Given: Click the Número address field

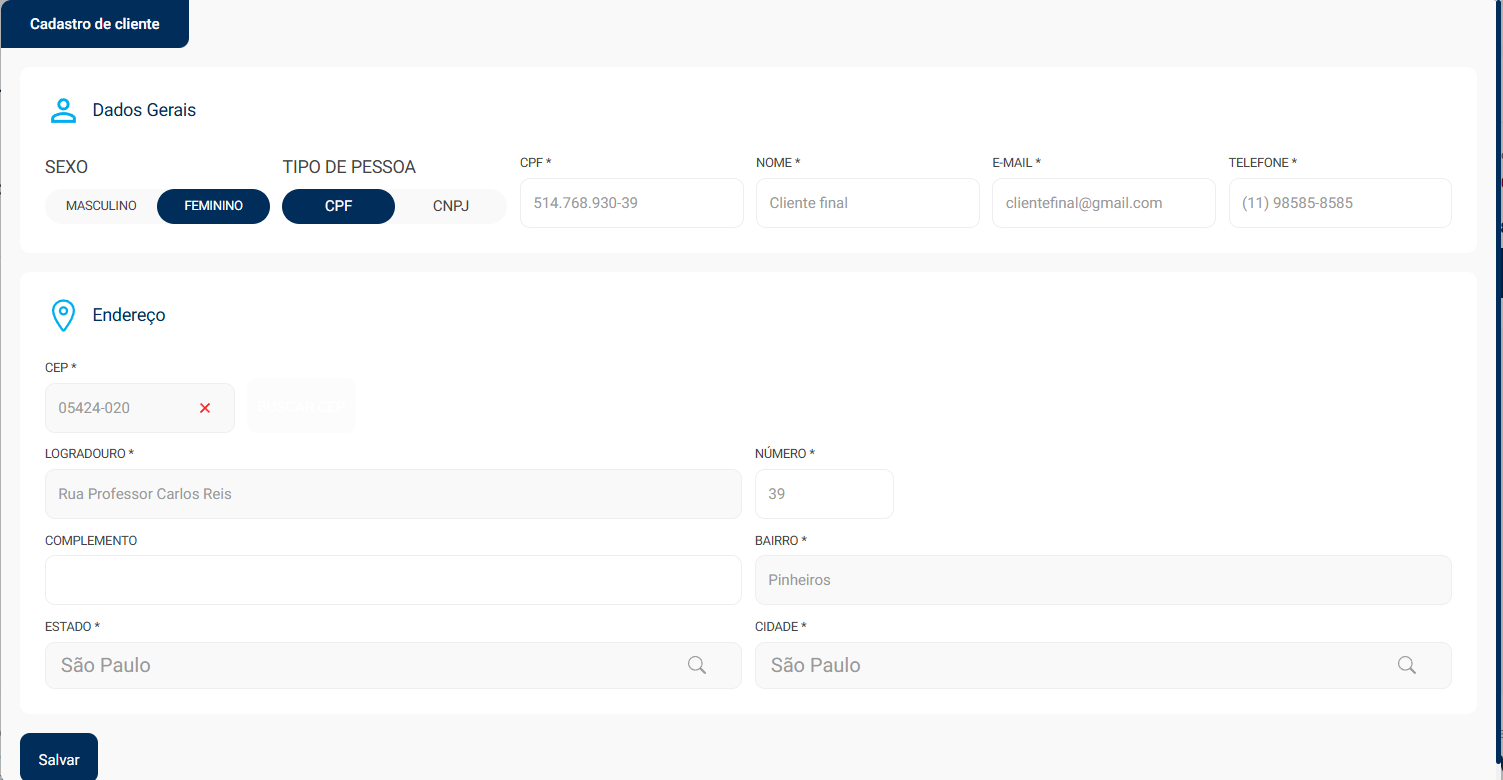Looking at the screenshot, I should tap(824, 494).
